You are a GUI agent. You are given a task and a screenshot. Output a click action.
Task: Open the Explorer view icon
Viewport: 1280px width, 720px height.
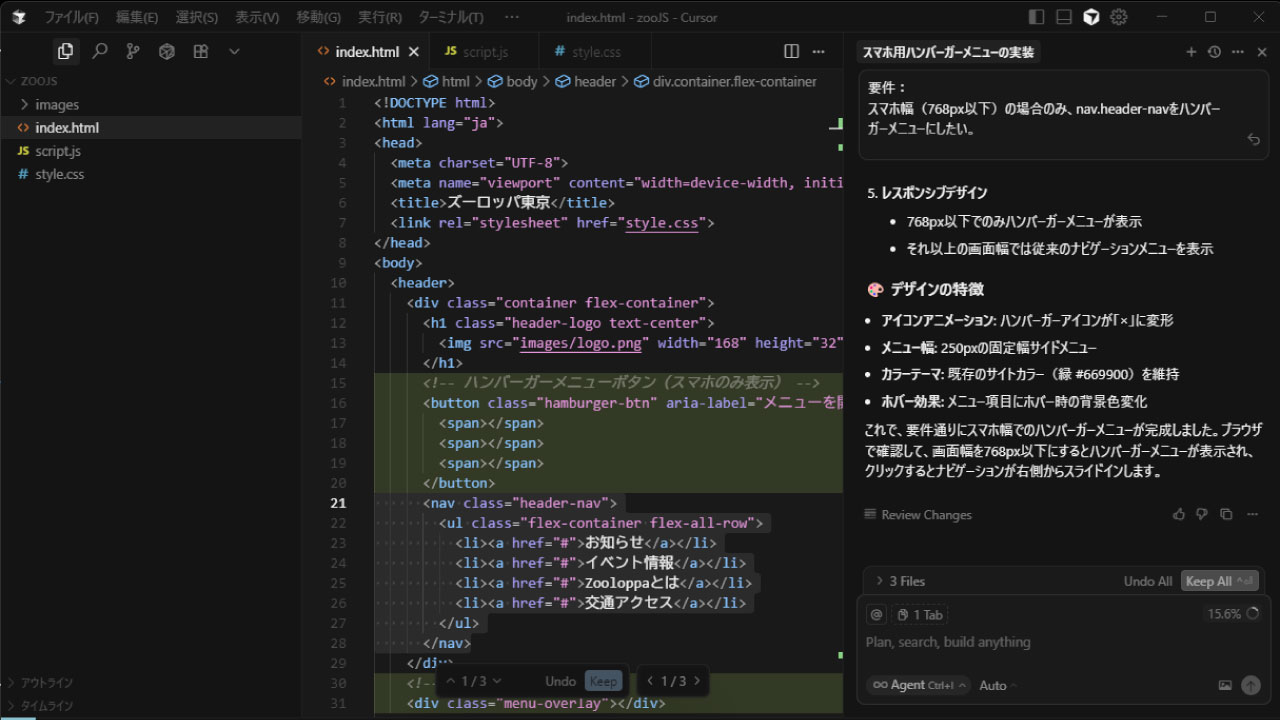point(65,51)
